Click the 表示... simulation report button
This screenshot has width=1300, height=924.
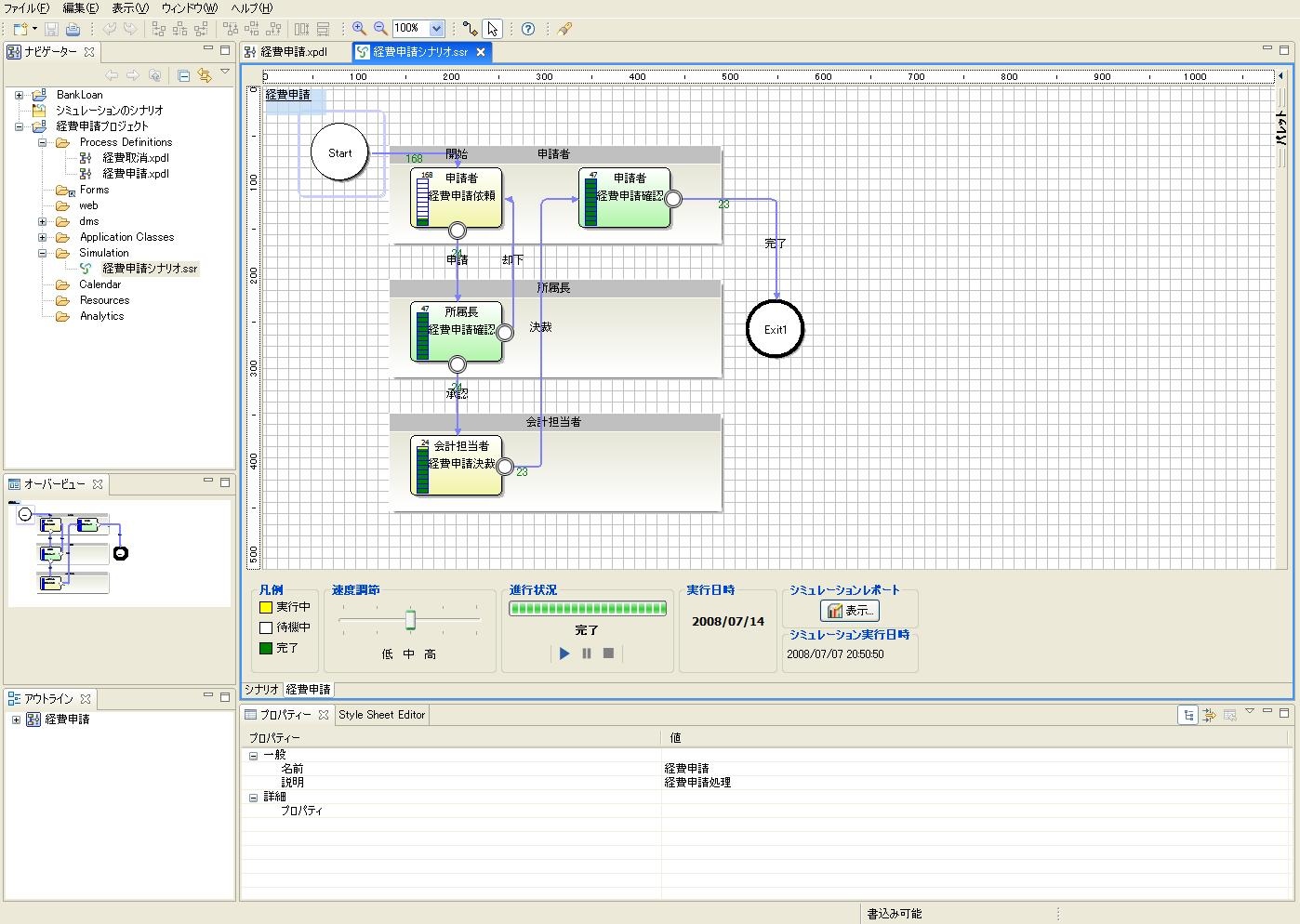(x=850, y=611)
